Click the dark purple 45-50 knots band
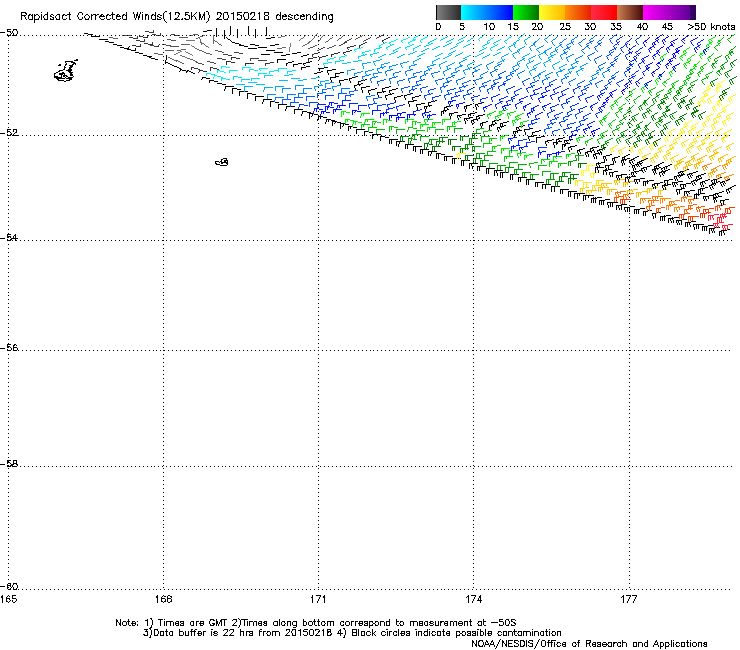This screenshot has height=650, width=740. pos(682,12)
